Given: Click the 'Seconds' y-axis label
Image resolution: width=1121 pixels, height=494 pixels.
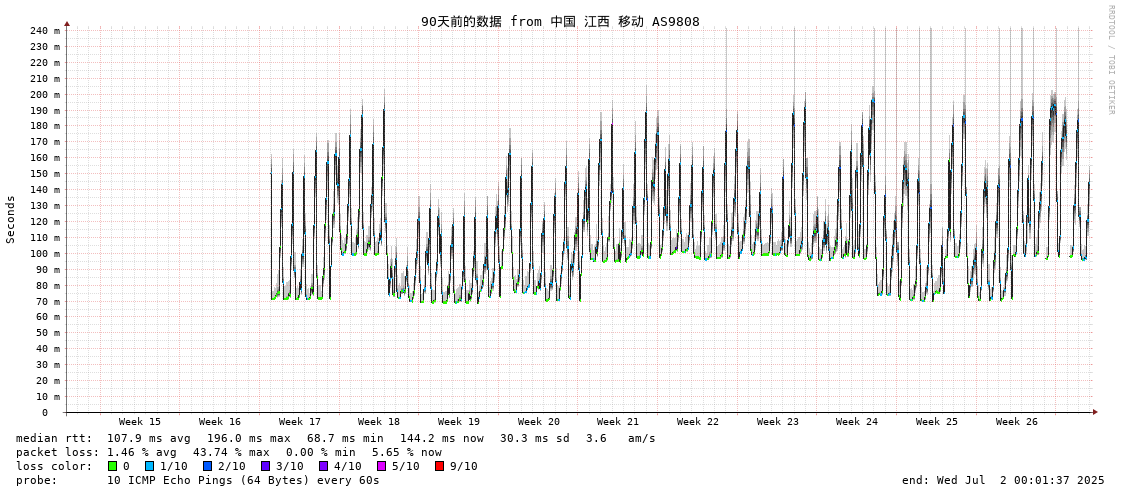Looking at the screenshot, I should click(x=11, y=219).
